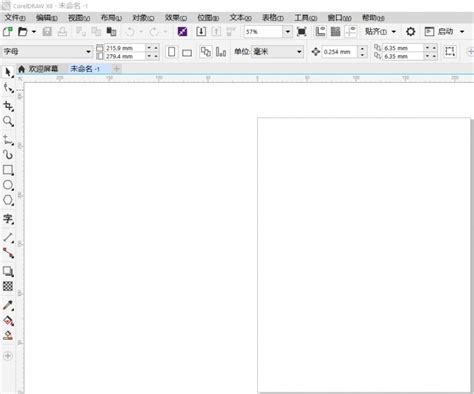This screenshot has width=474, height=394.
Task: Select the Pick tool arrow
Action: click(8, 72)
